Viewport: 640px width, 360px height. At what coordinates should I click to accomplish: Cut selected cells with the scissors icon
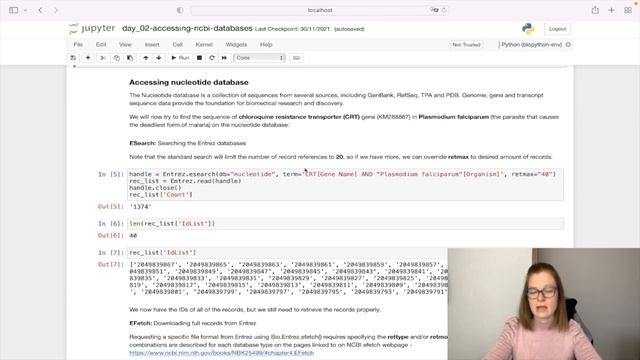103,58
